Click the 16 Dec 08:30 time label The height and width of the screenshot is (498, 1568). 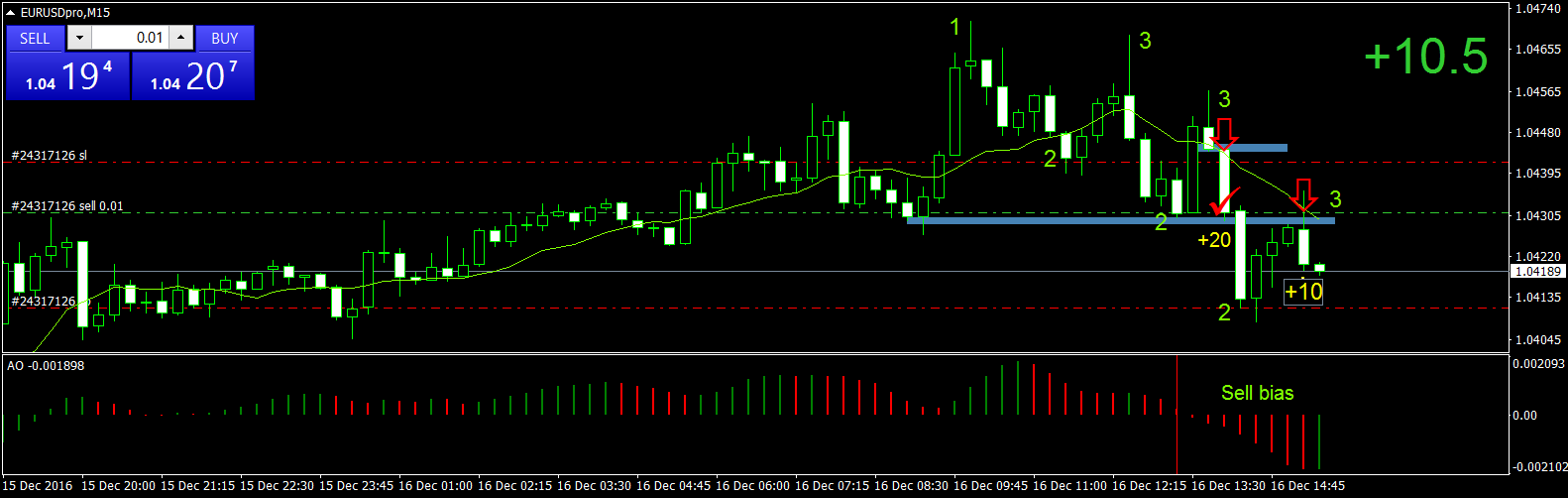click(x=911, y=485)
